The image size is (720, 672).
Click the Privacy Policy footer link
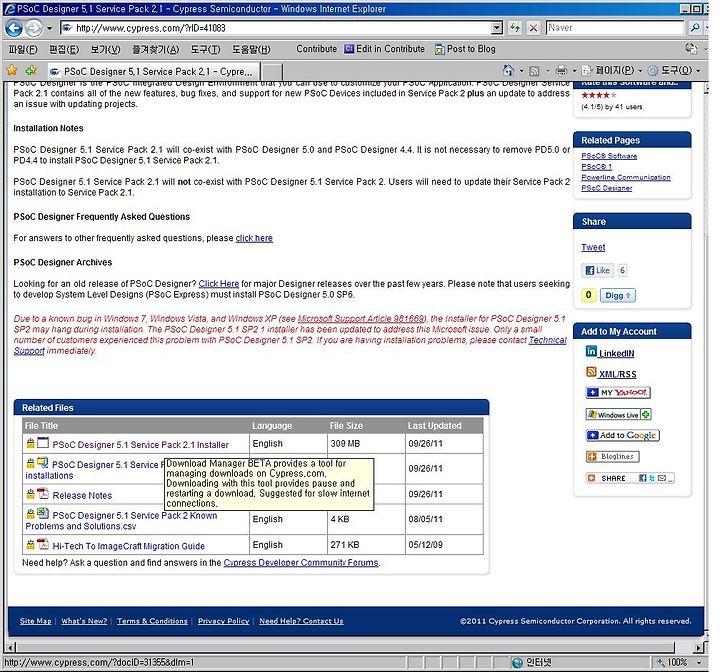coord(224,621)
